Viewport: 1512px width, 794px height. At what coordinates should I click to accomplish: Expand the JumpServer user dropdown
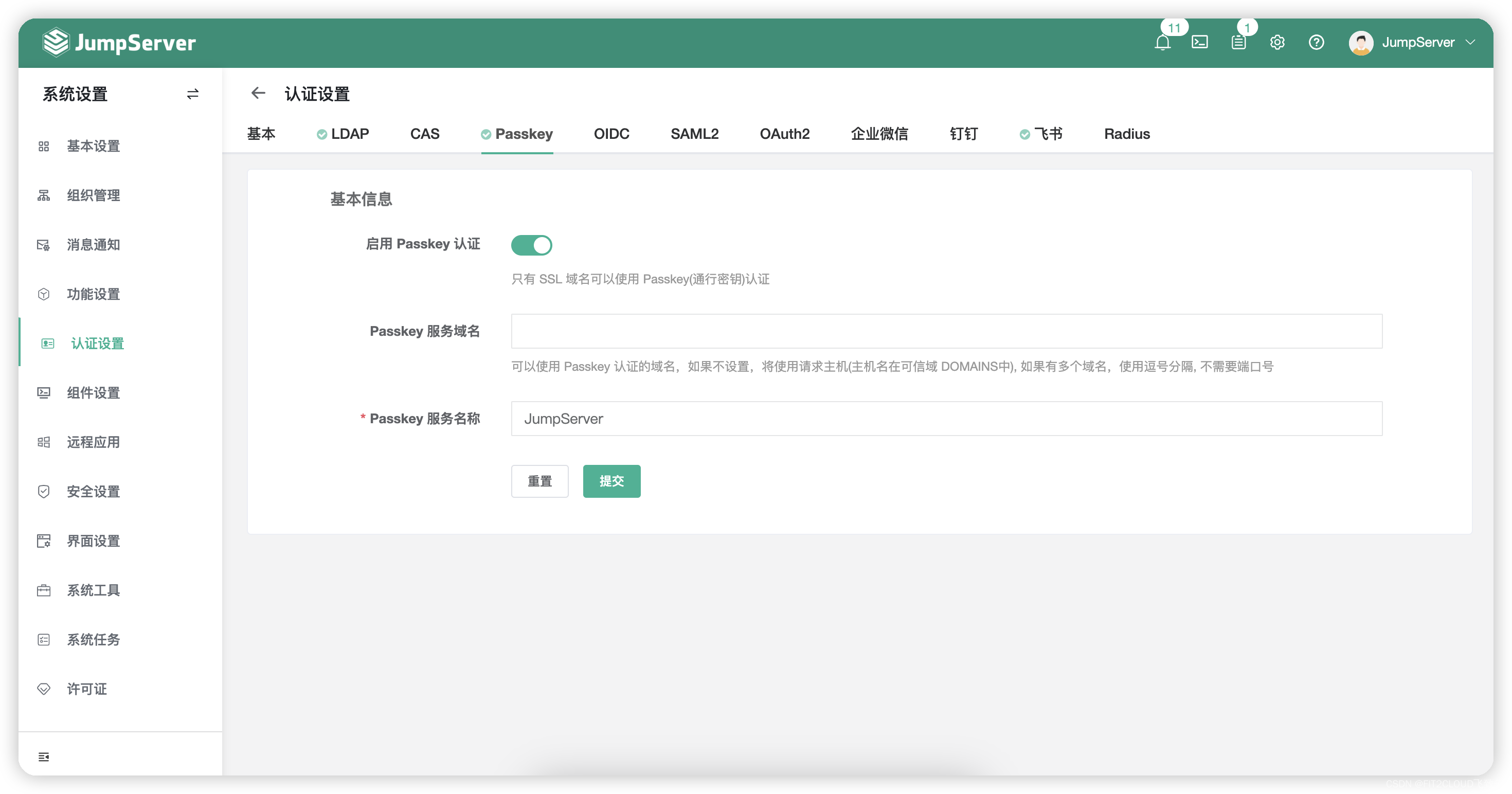(1417, 43)
